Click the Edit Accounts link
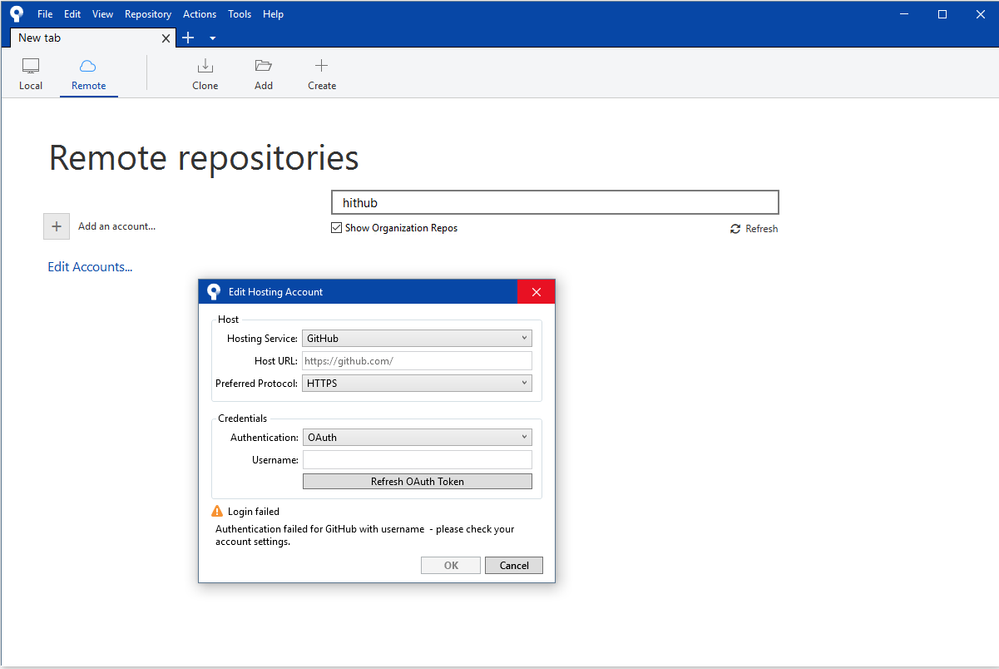 click(90, 267)
